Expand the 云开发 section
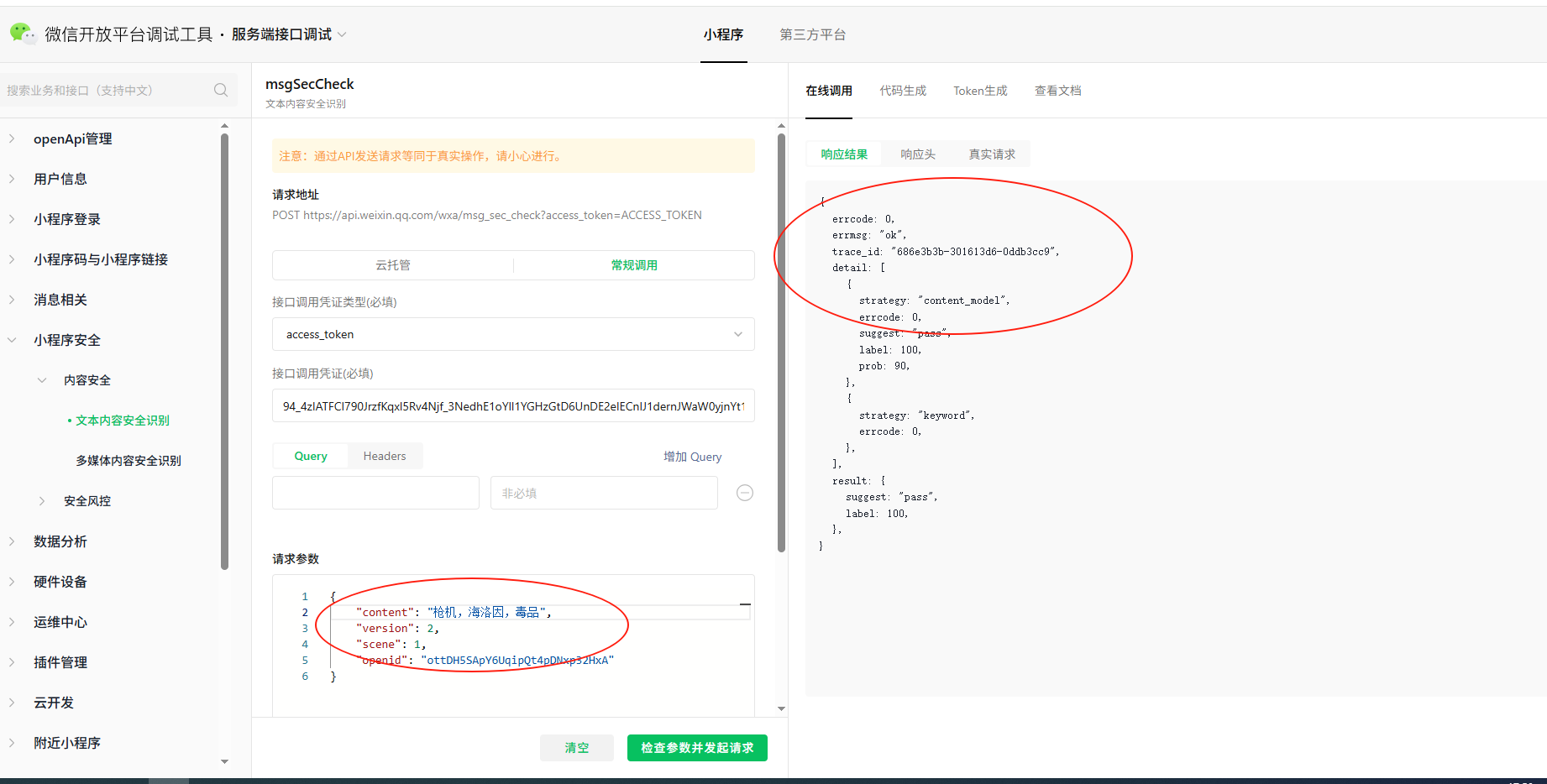The width and height of the screenshot is (1547, 784). 12,703
